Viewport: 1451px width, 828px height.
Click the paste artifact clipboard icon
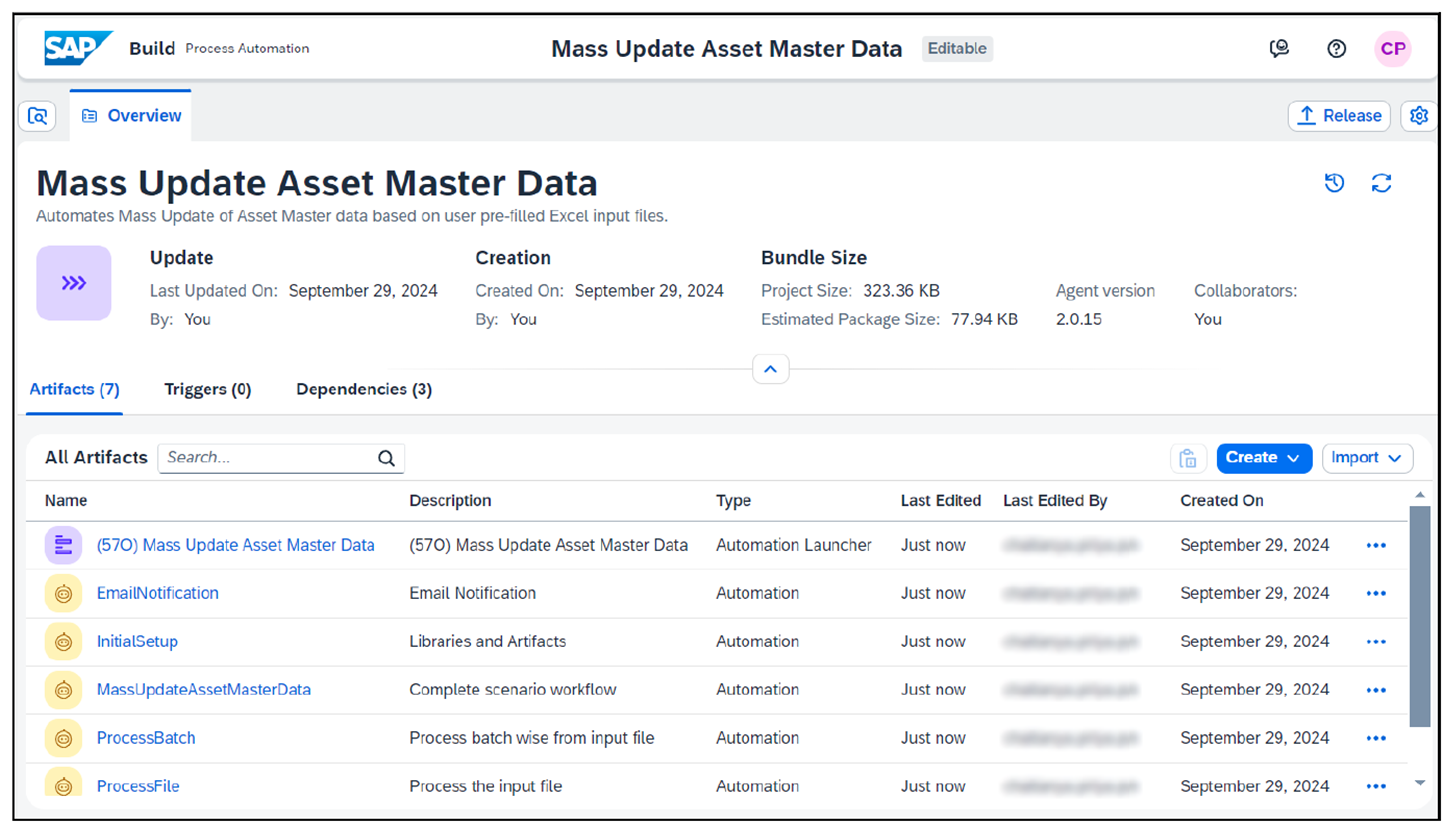(1188, 458)
